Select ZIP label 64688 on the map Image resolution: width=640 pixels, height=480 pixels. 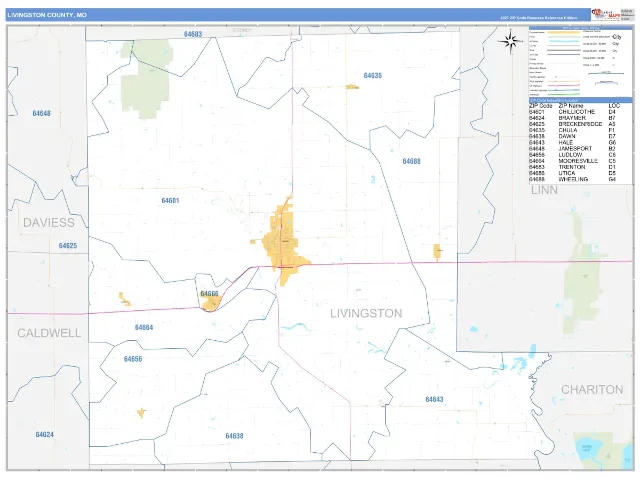(x=411, y=161)
